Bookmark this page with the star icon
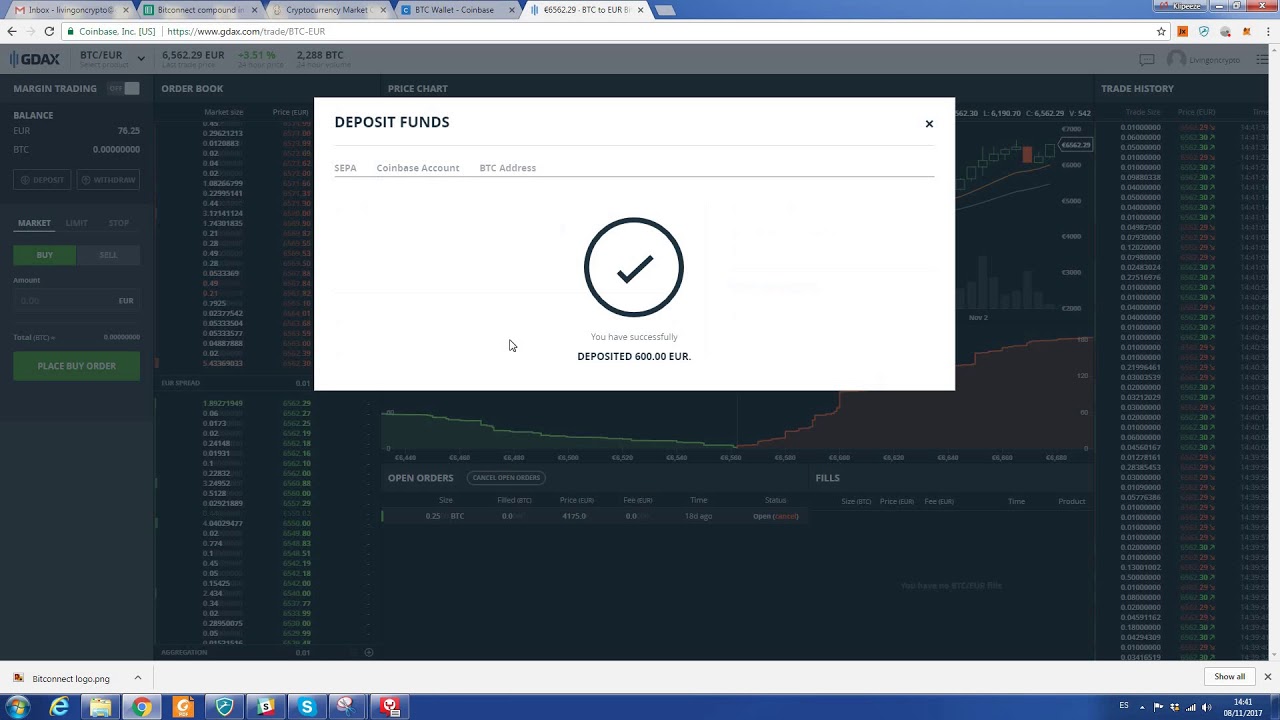Image resolution: width=1280 pixels, height=720 pixels. (x=1161, y=32)
